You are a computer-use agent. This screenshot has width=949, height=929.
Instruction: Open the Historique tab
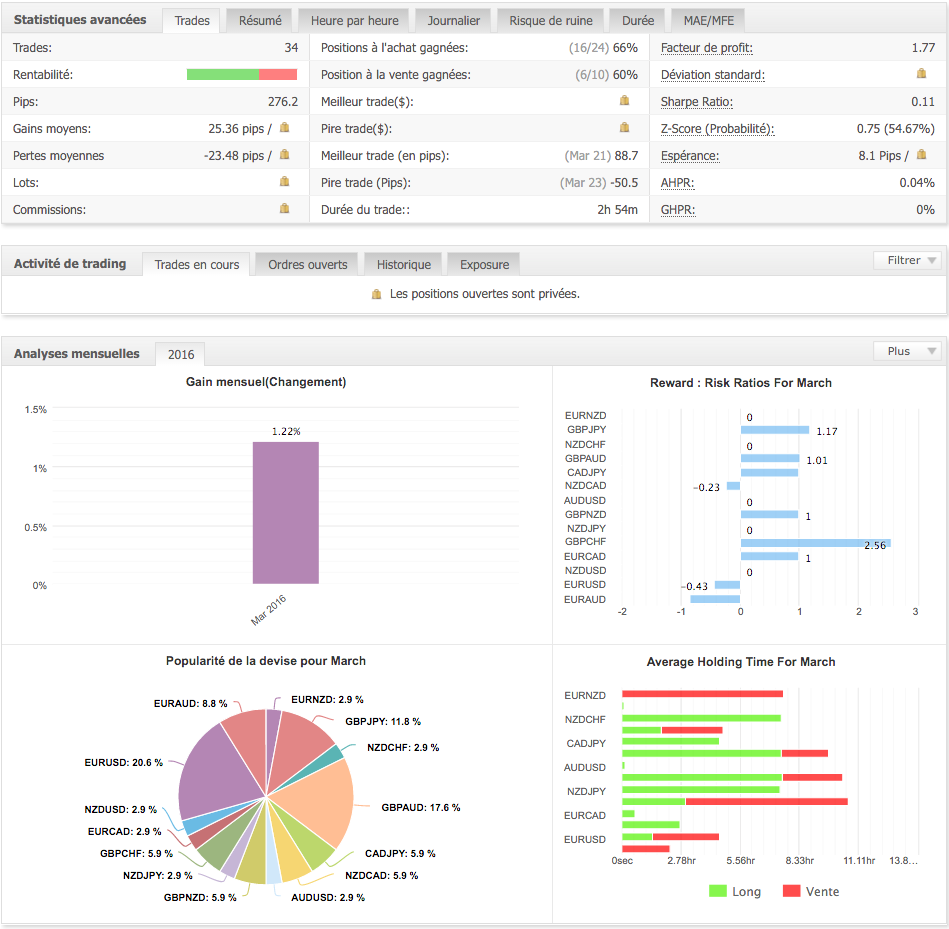coord(404,264)
